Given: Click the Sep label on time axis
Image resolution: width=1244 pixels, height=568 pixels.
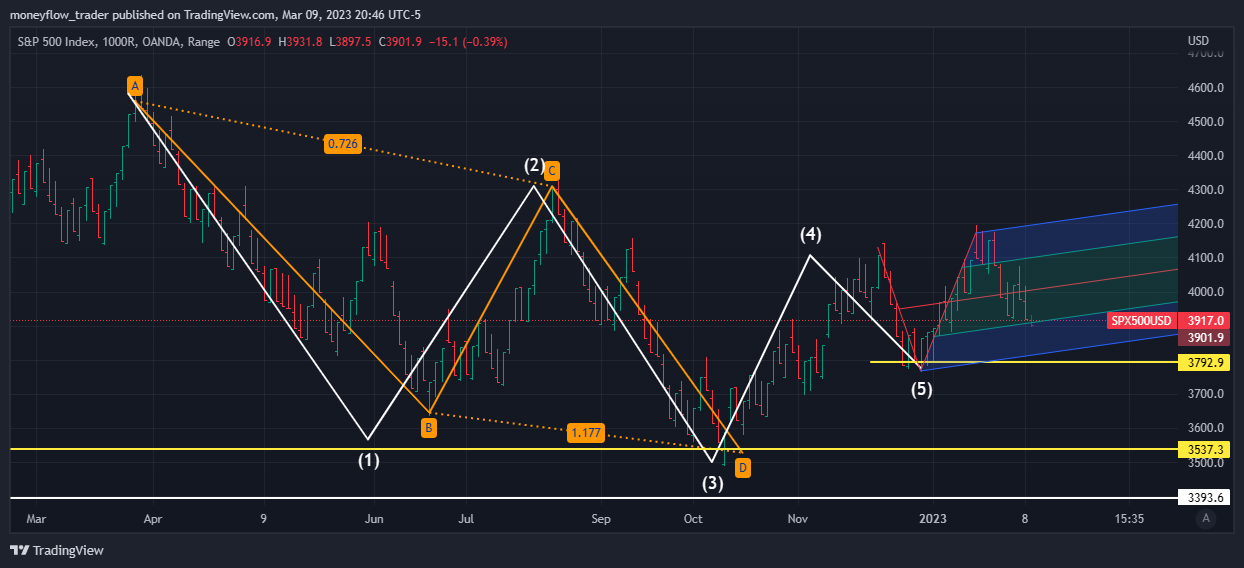Looking at the screenshot, I should coord(599,519).
